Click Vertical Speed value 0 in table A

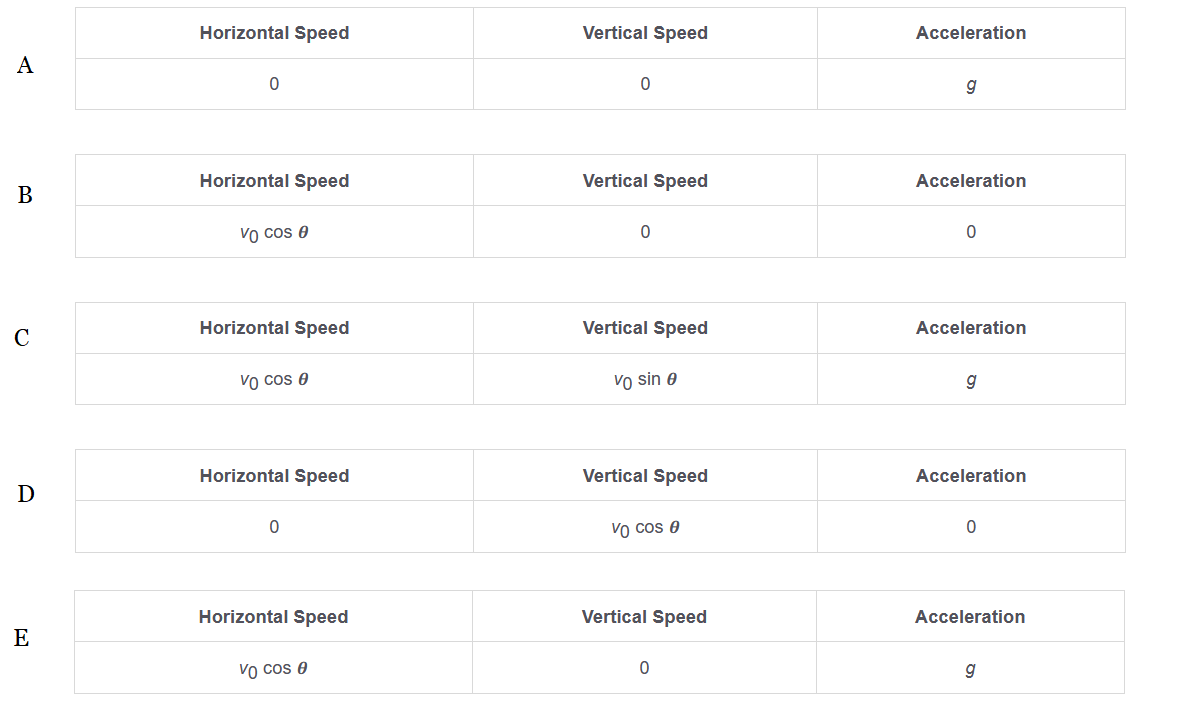(x=645, y=84)
